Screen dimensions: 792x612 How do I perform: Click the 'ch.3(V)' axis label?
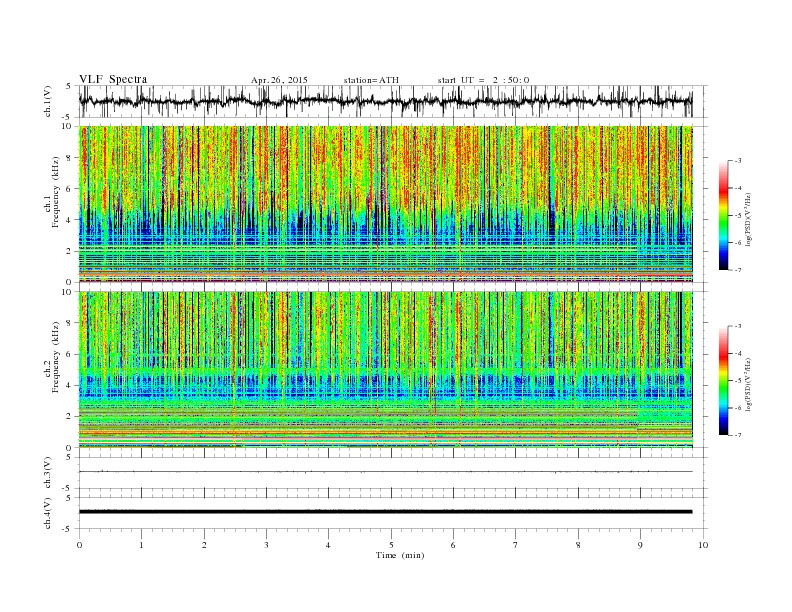click(48, 473)
